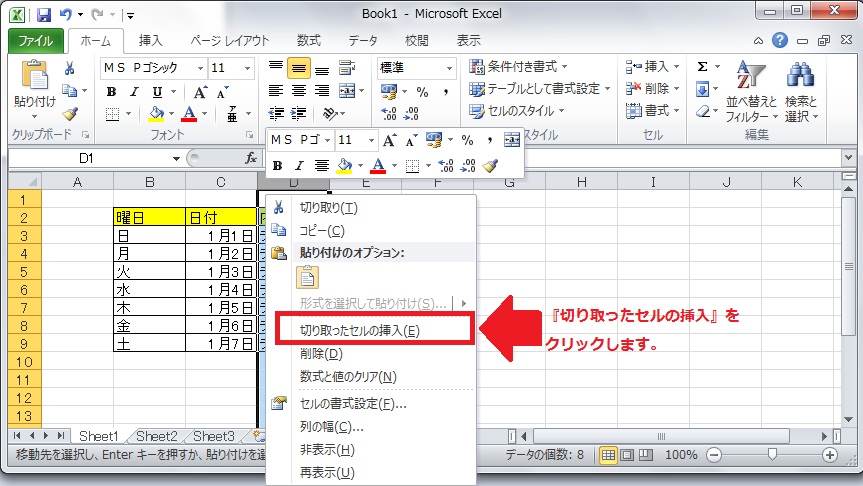
Task: Choose 削除(D) in context menu
Action: point(321,354)
